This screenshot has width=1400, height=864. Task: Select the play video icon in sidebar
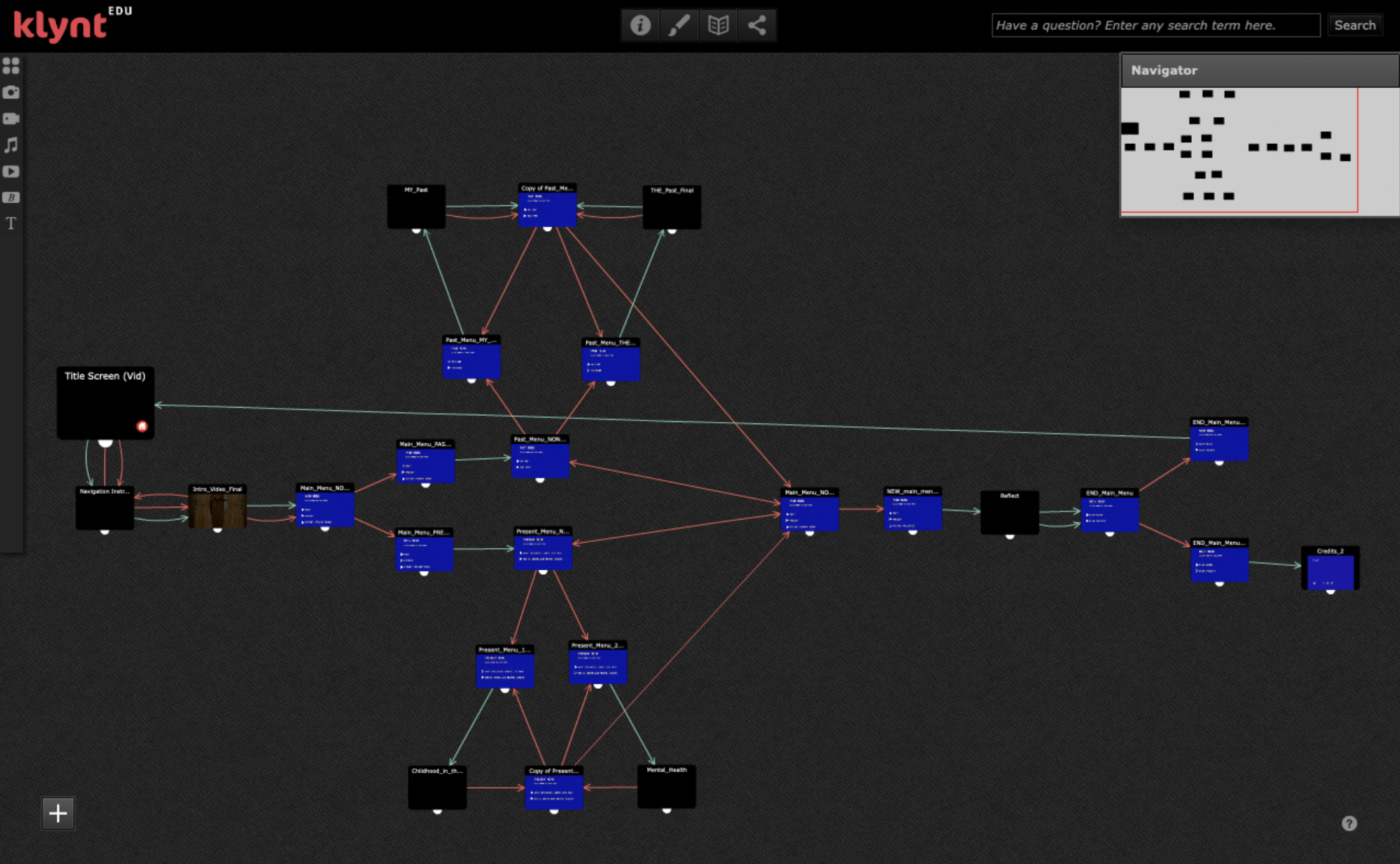(x=11, y=171)
